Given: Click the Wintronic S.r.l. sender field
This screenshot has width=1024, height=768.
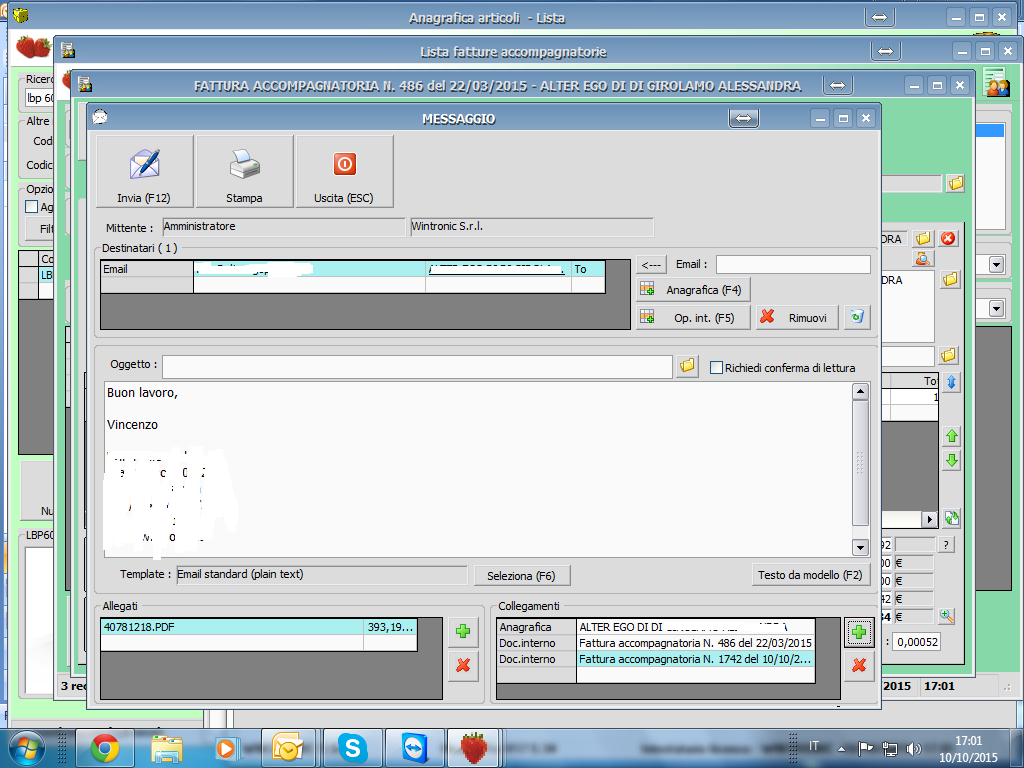Looking at the screenshot, I should (x=532, y=227).
